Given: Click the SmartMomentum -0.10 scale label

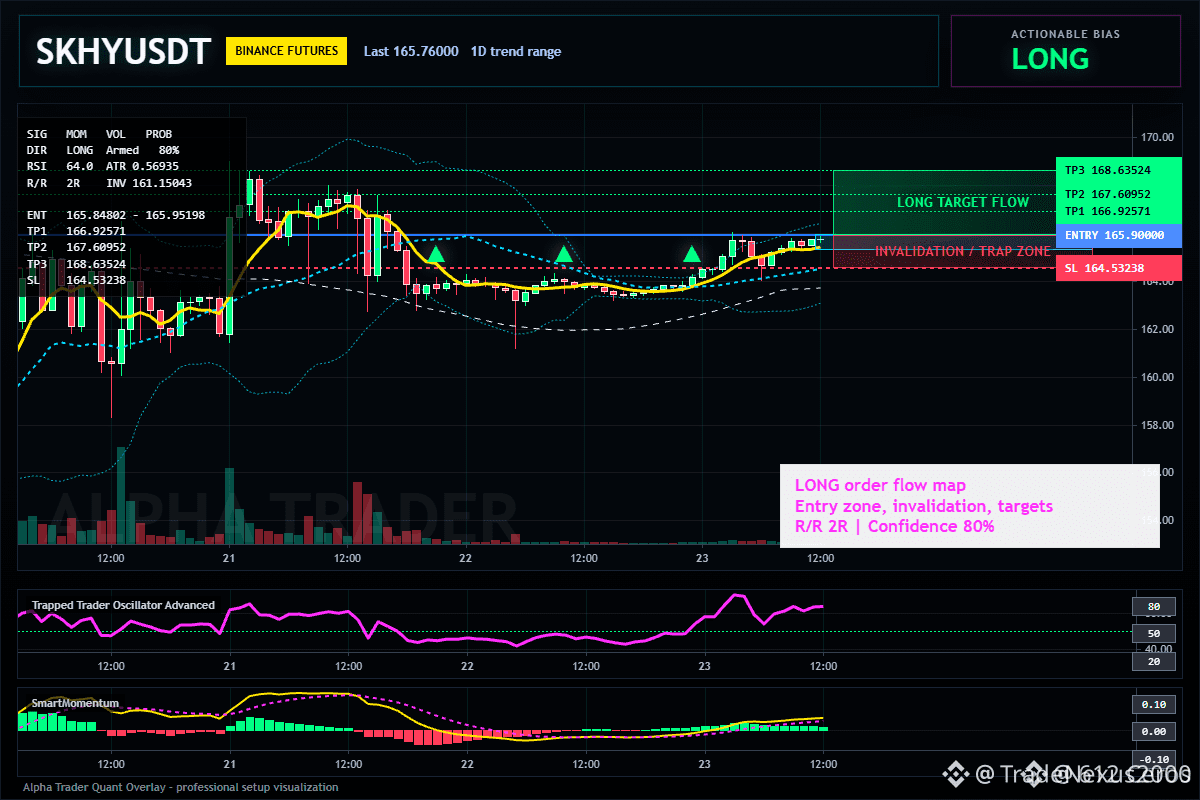Looking at the screenshot, I should (x=1153, y=759).
